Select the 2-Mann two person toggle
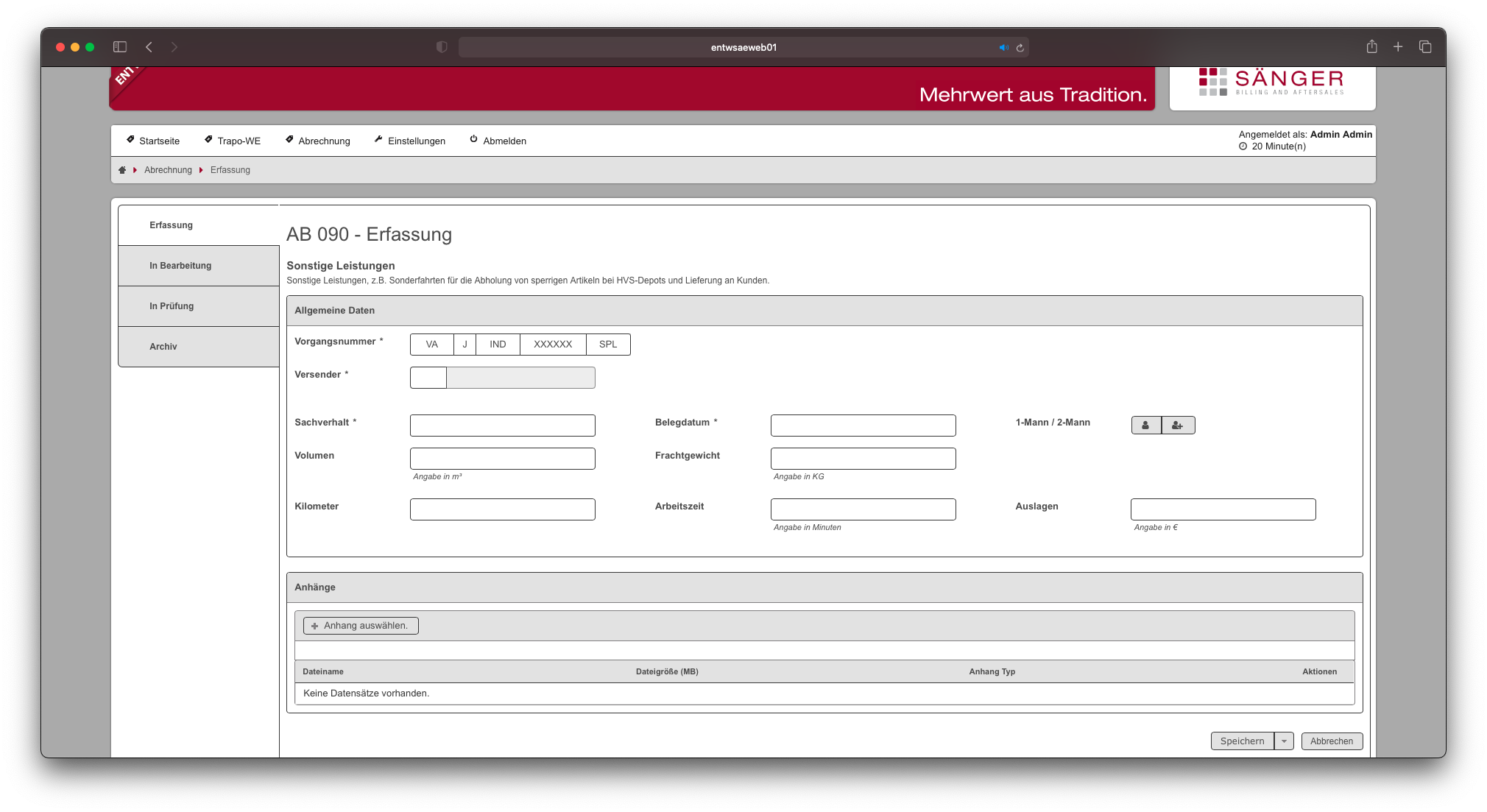The image size is (1487, 812). 1178,426
